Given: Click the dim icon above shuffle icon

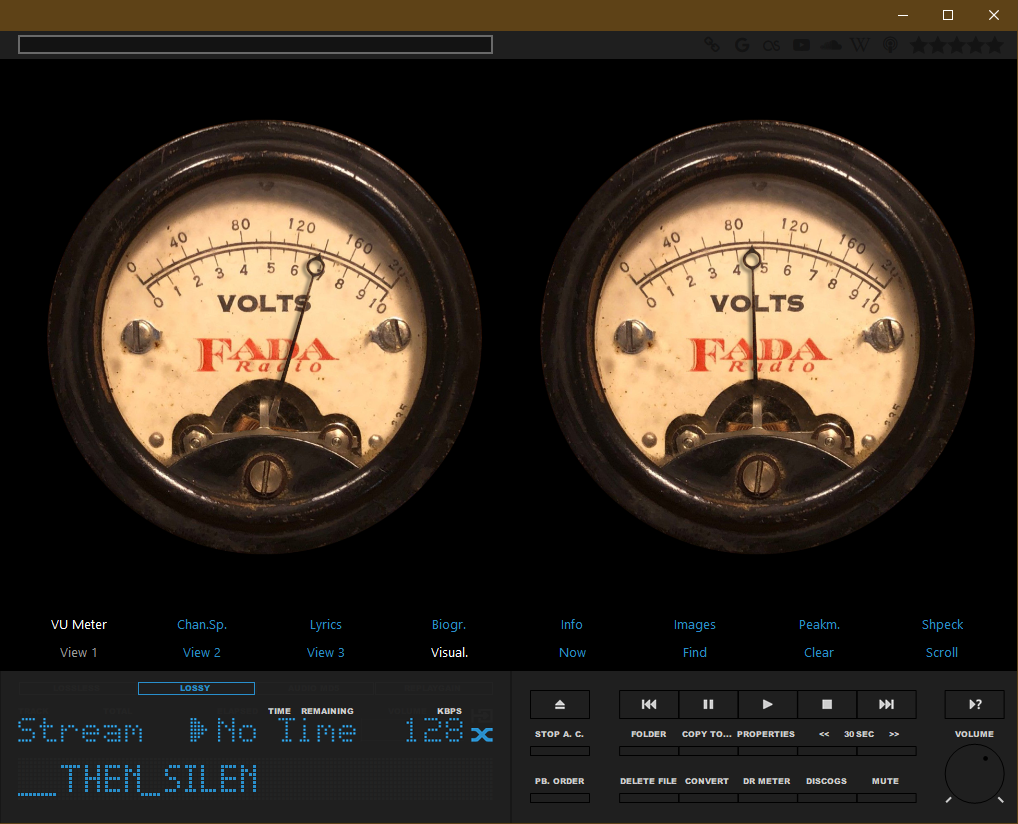Looking at the screenshot, I should [482, 716].
